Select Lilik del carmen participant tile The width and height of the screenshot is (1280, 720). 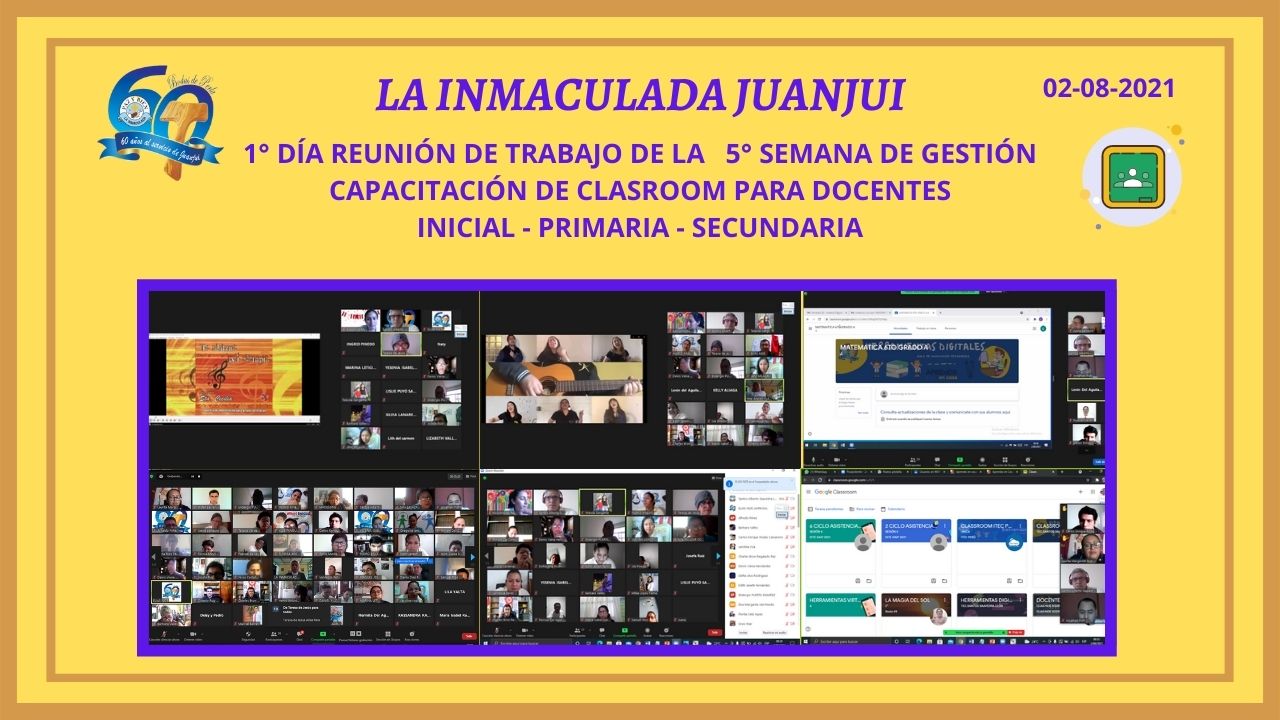(x=400, y=439)
